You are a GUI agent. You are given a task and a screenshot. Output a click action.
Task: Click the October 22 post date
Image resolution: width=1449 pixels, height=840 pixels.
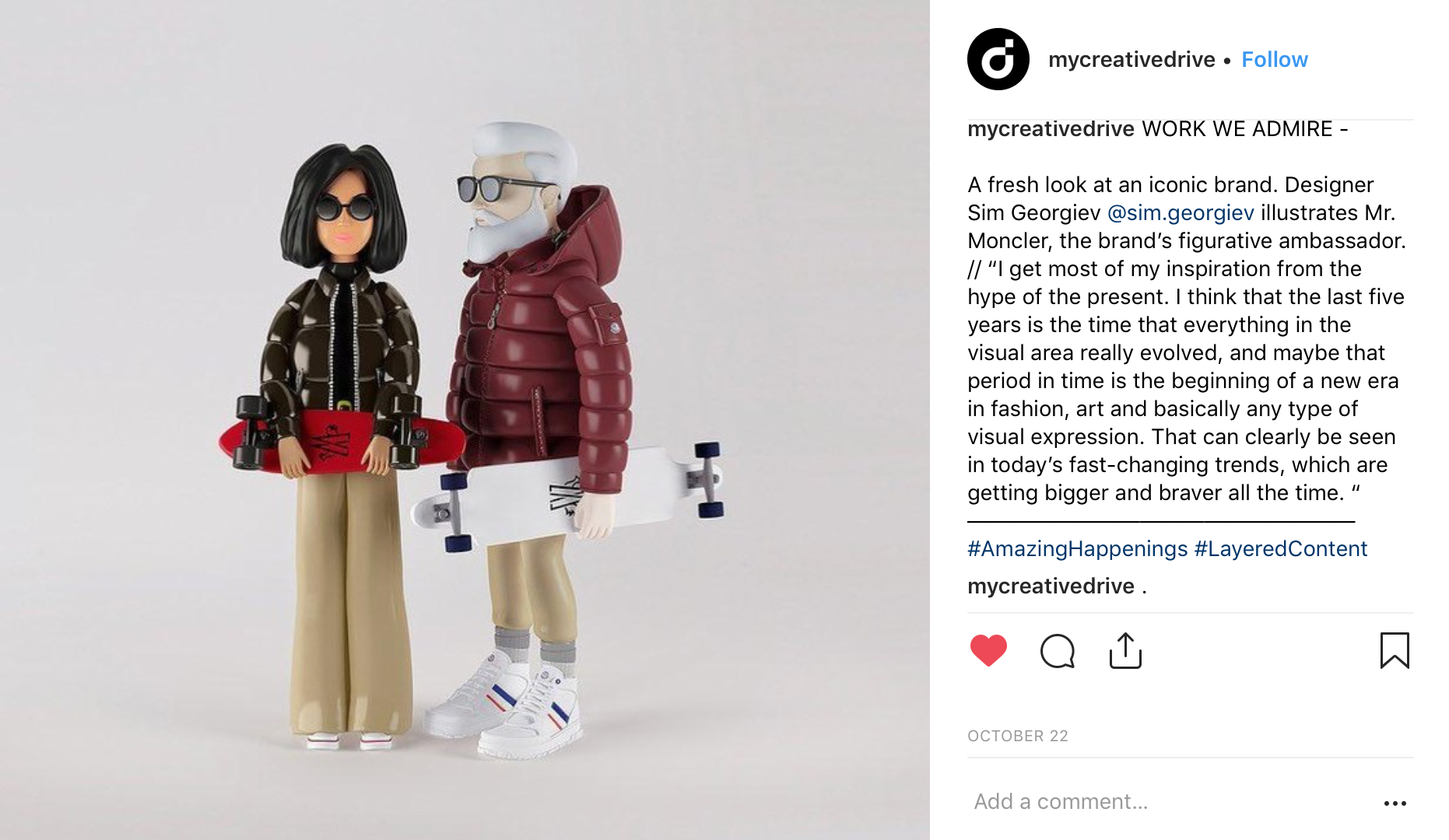tap(1018, 736)
